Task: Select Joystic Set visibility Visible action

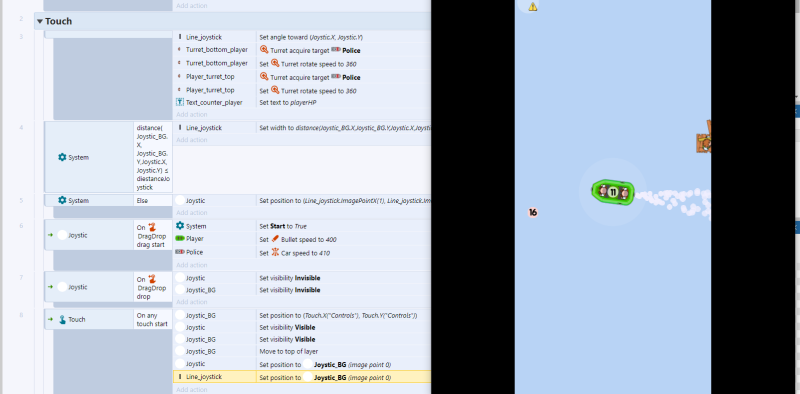Action: 287,327
